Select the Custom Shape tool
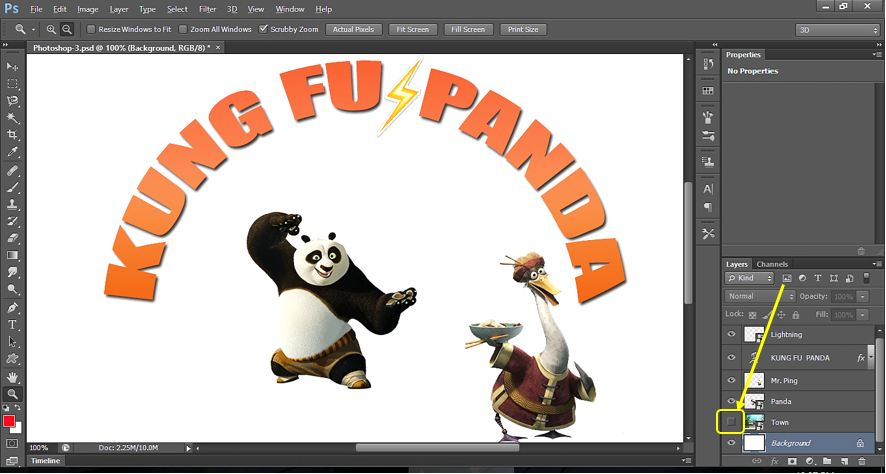 click(x=12, y=359)
